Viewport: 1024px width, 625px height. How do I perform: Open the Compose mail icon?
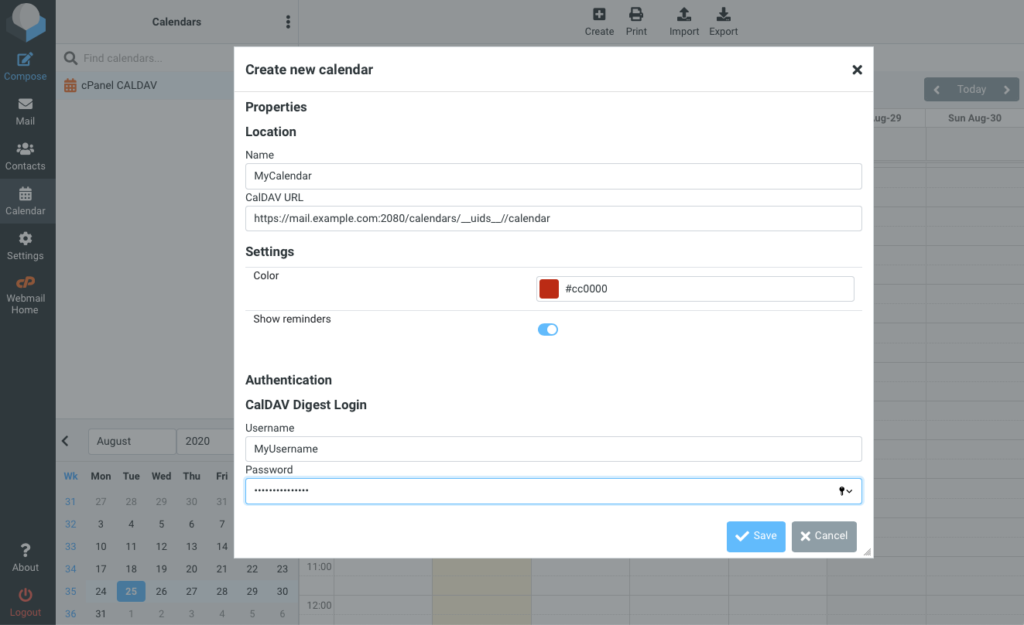[x=25, y=60]
